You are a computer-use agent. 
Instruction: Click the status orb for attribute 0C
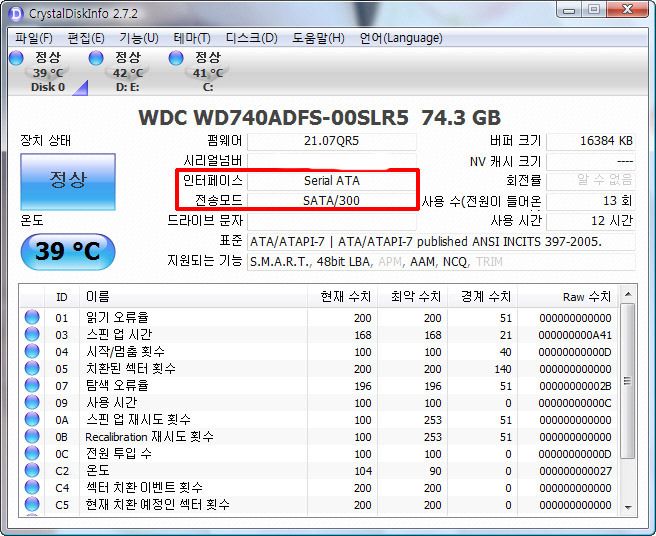pos(32,454)
